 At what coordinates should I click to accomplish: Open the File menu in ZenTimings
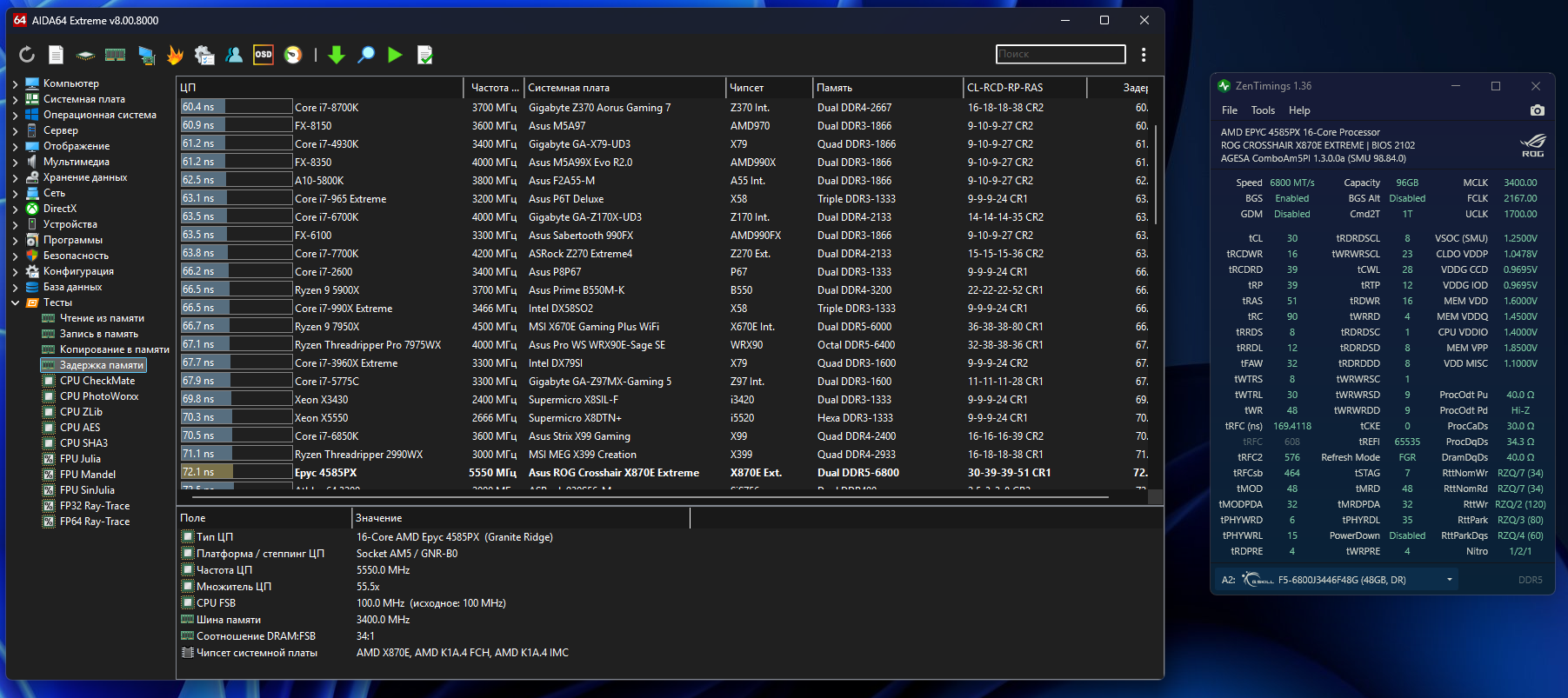[1230, 110]
